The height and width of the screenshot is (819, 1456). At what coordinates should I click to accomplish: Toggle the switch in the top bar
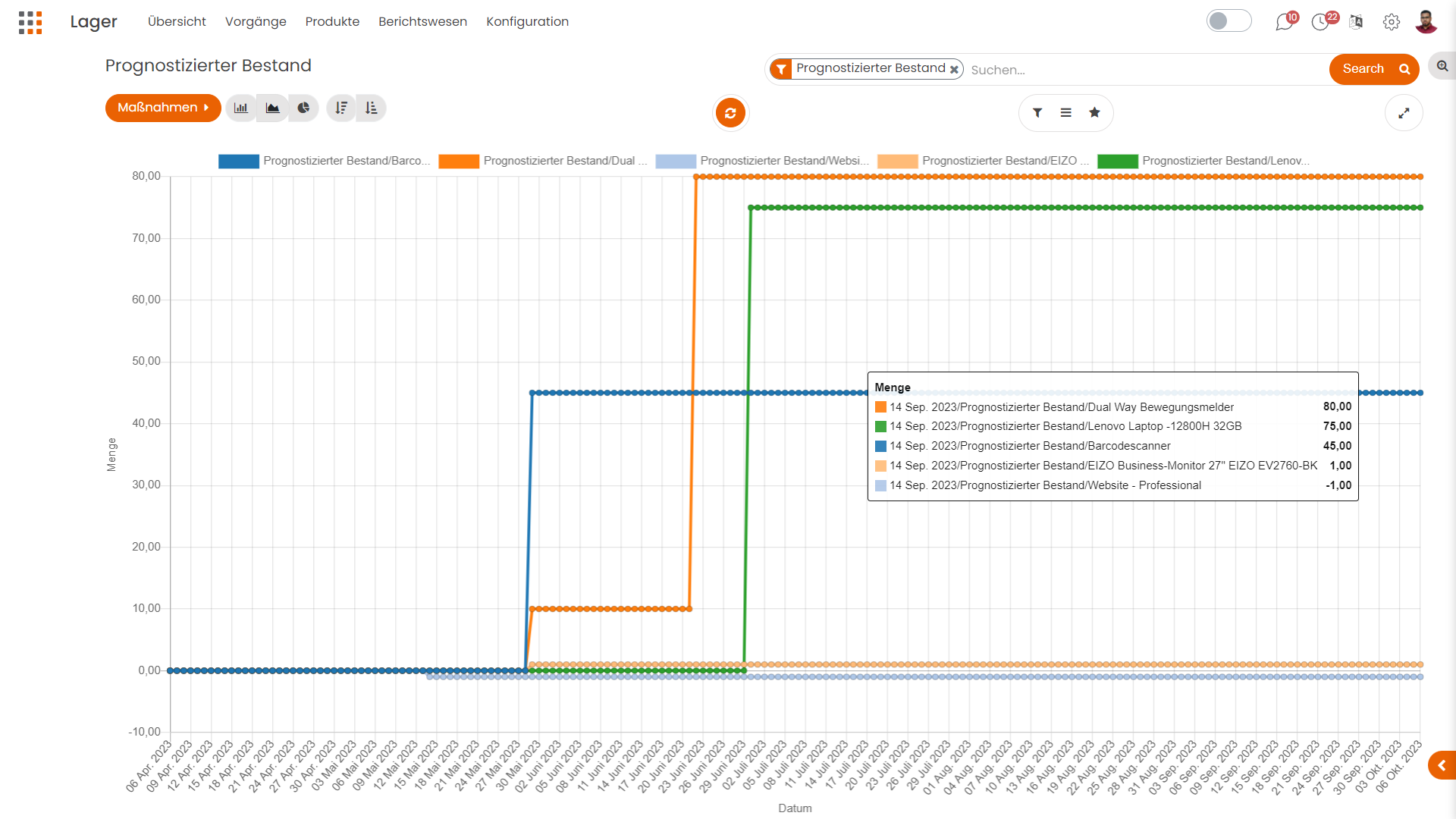coord(1228,20)
